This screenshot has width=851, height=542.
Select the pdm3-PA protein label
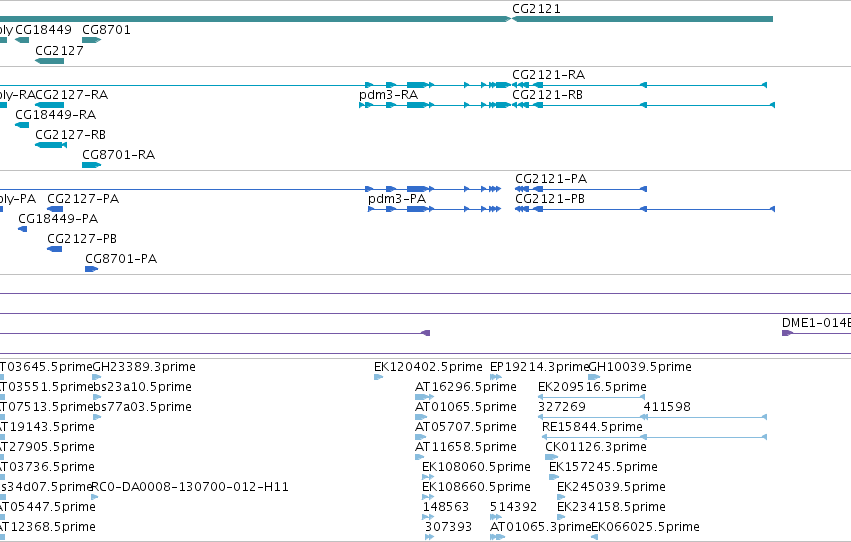[397, 199]
